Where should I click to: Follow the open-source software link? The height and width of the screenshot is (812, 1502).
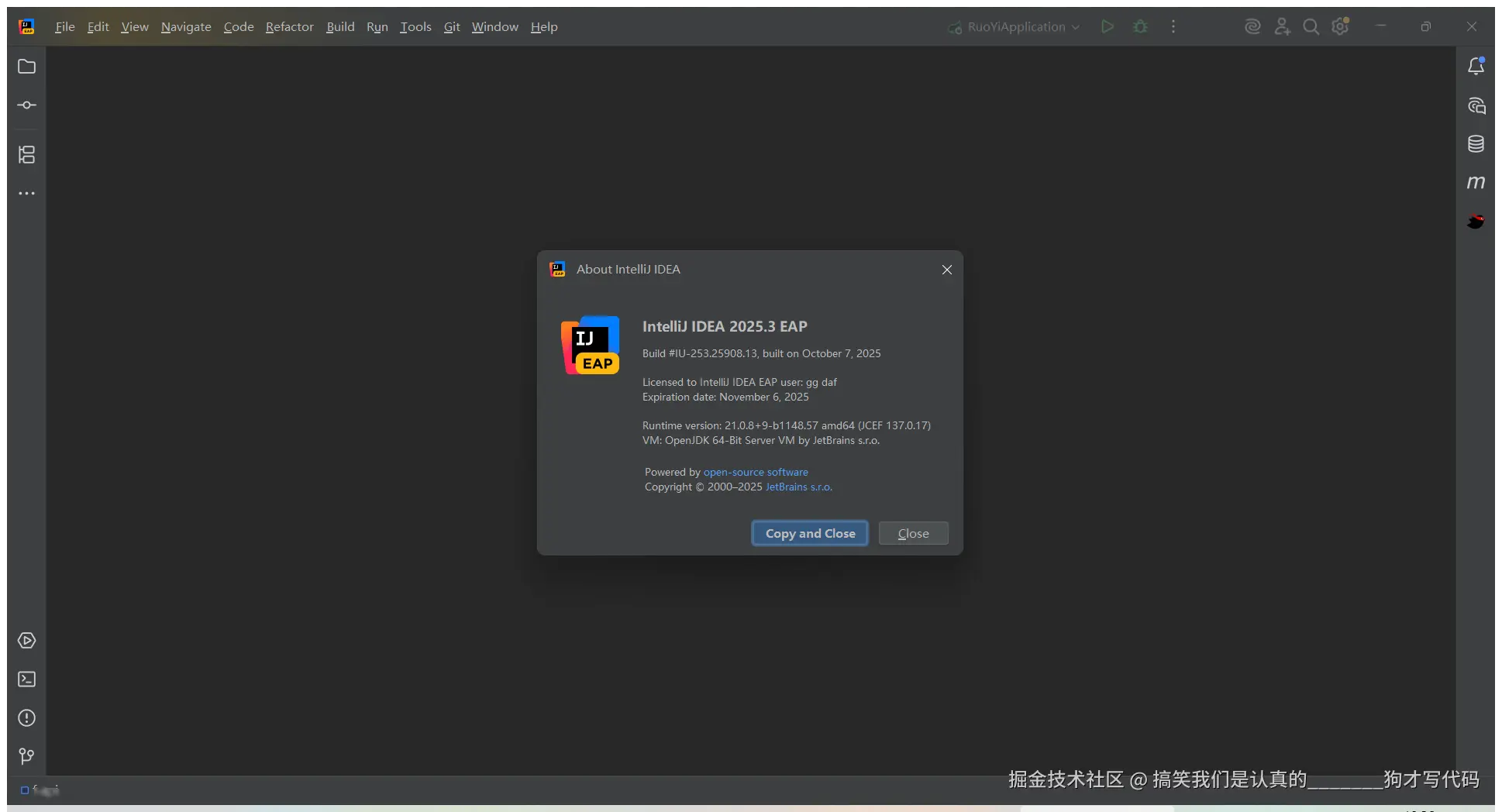[756, 472]
